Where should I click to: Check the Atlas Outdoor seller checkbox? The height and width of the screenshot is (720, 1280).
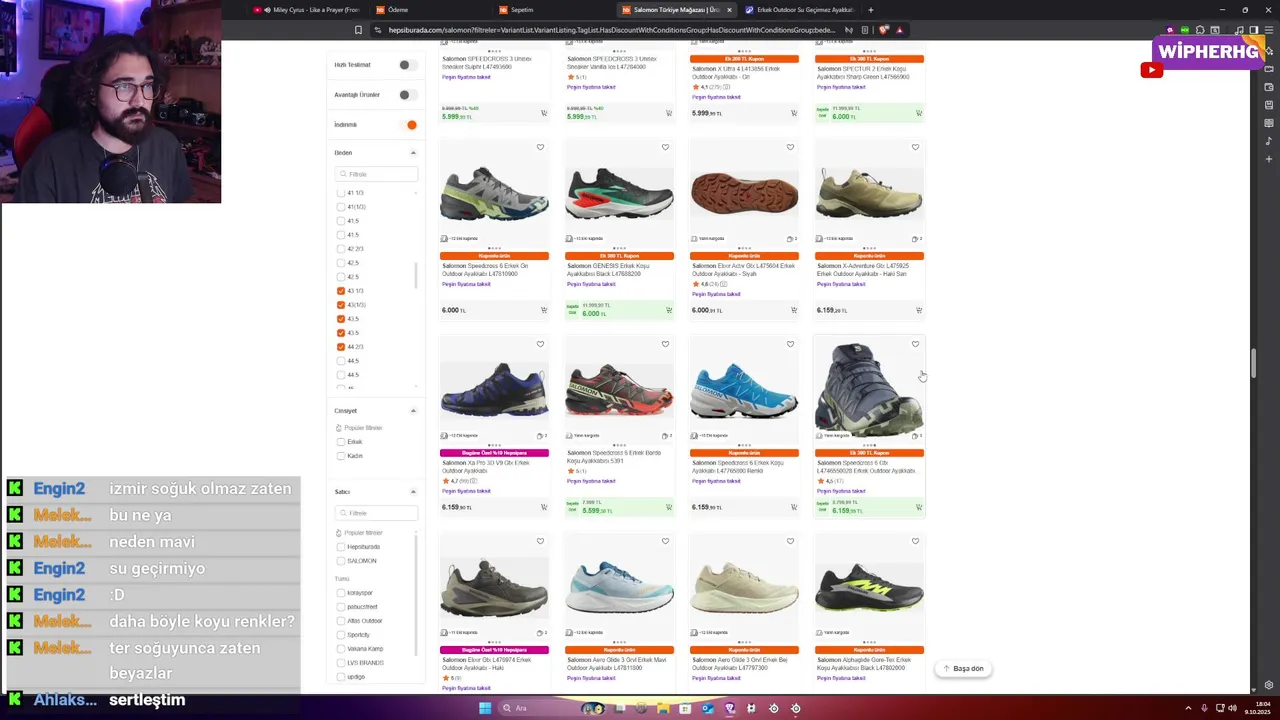click(341, 621)
